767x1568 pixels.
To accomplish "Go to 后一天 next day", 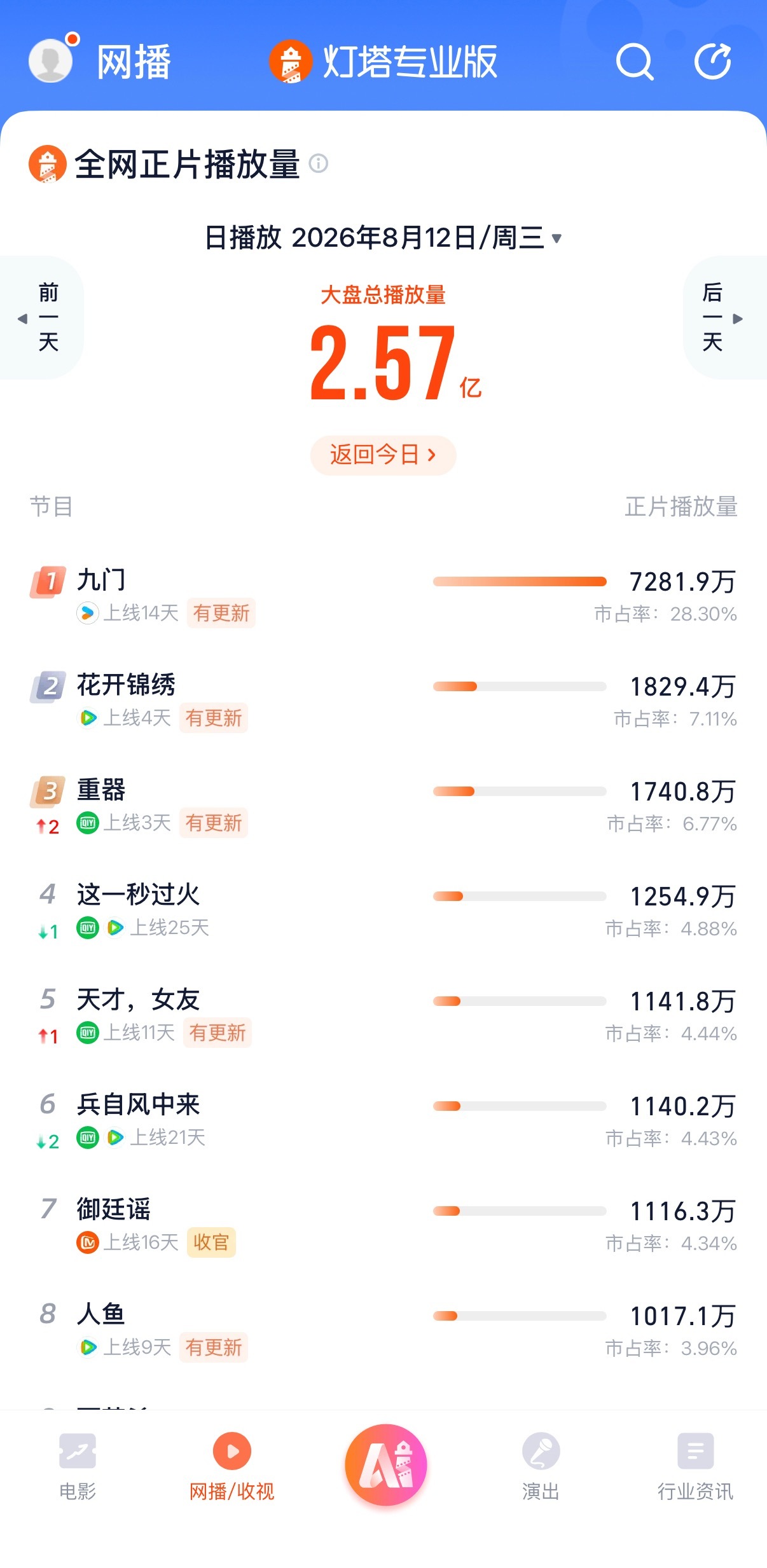I will pyautogui.click(x=725, y=318).
